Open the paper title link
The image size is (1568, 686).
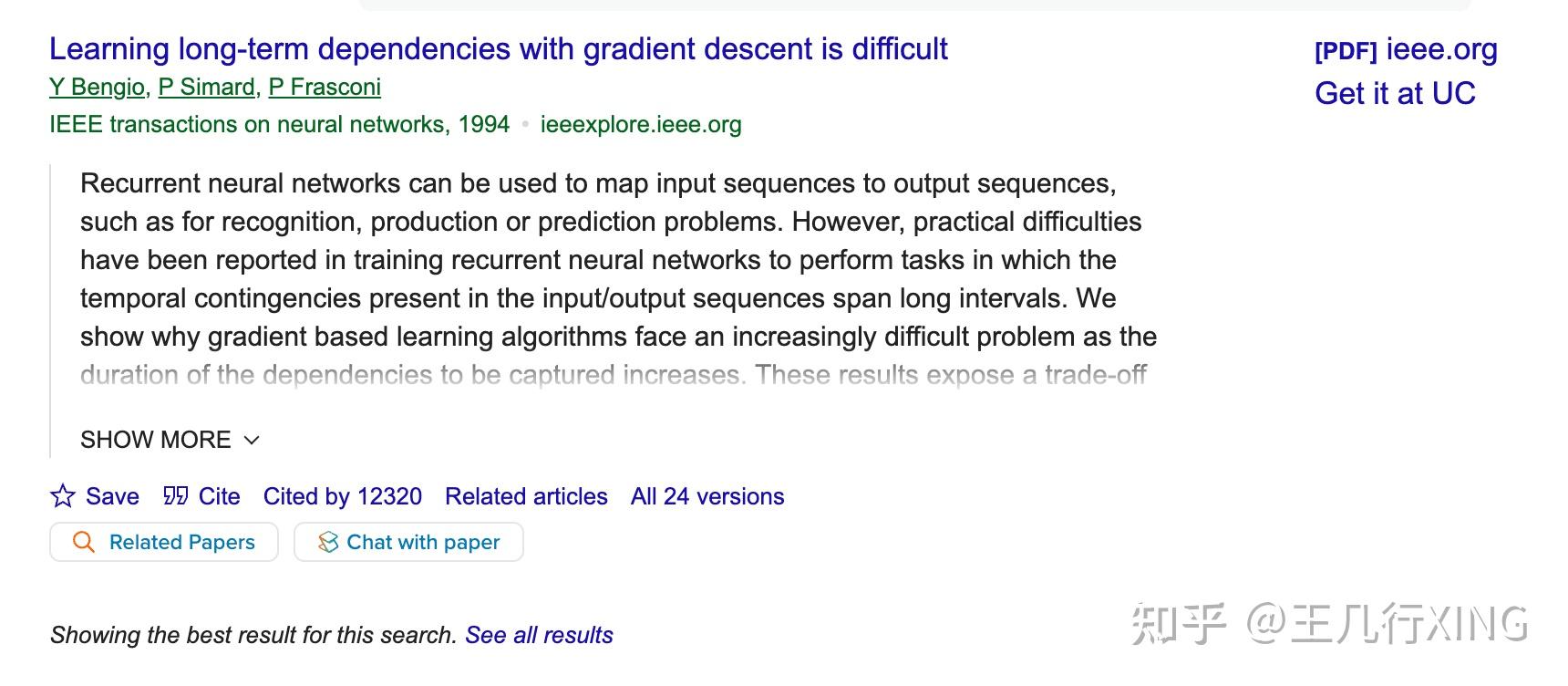point(500,49)
